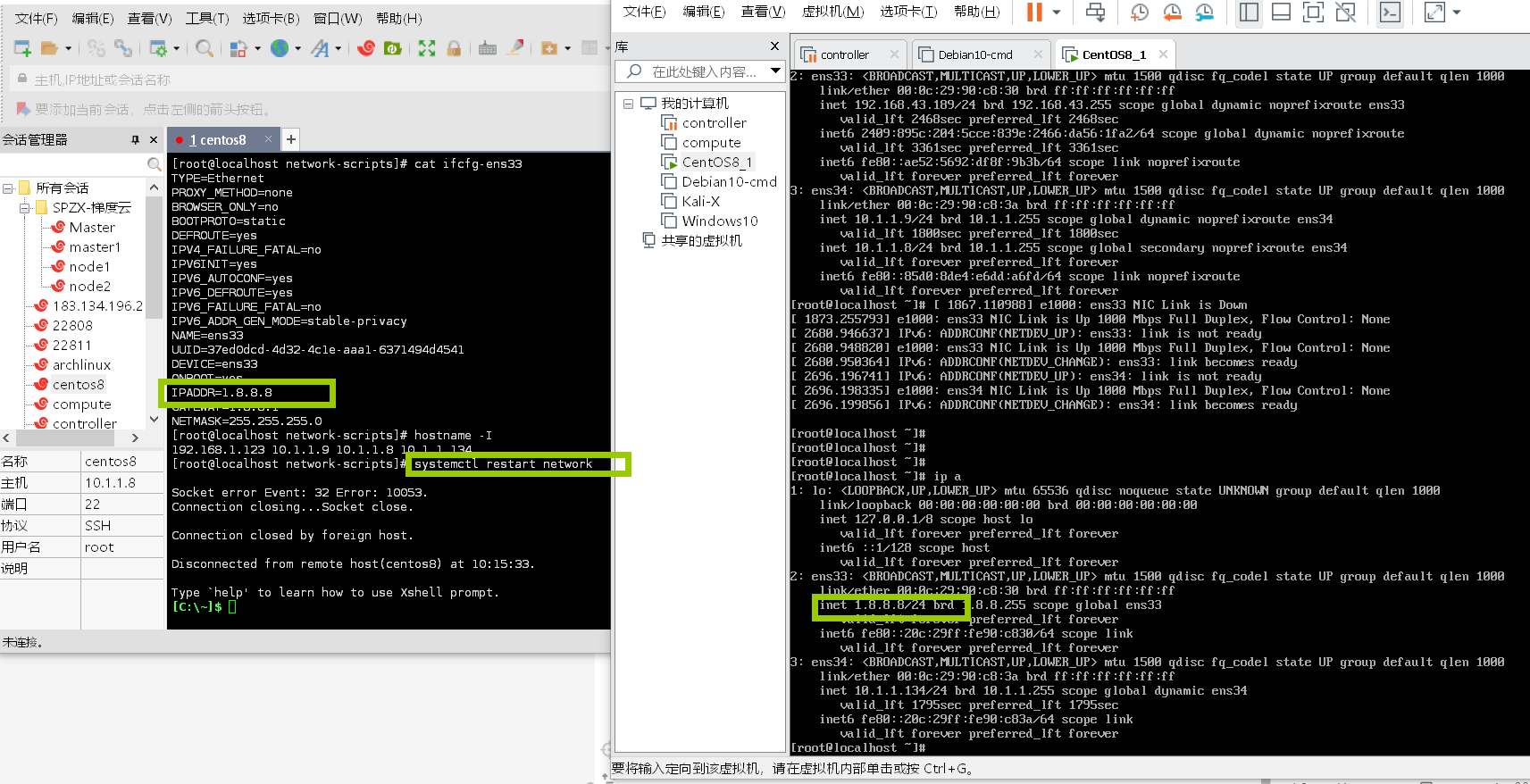
Task: Collapse the 我的计算机 tree node in VMware
Action: tap(628, 104)
